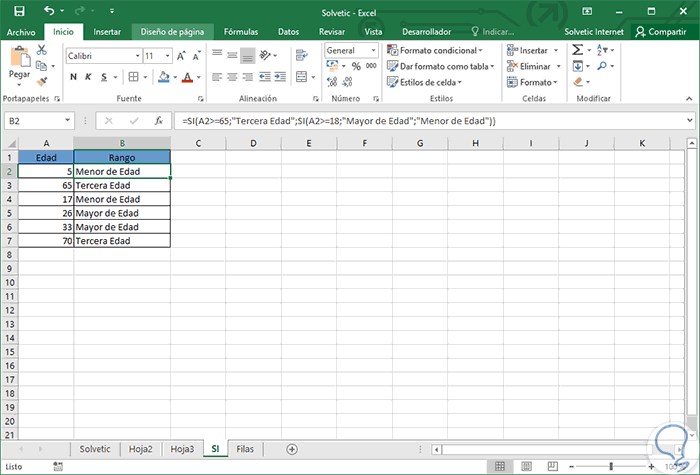Switch to the Insertar ribbon tab
This screenshot has width=700, height=475.
[x=107, y=32]
